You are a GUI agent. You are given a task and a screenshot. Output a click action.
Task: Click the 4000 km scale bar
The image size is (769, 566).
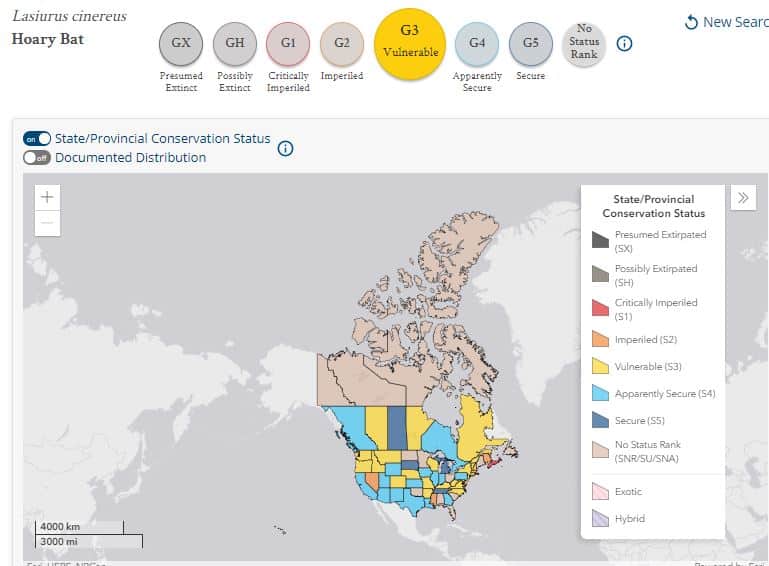click(79, 527)
